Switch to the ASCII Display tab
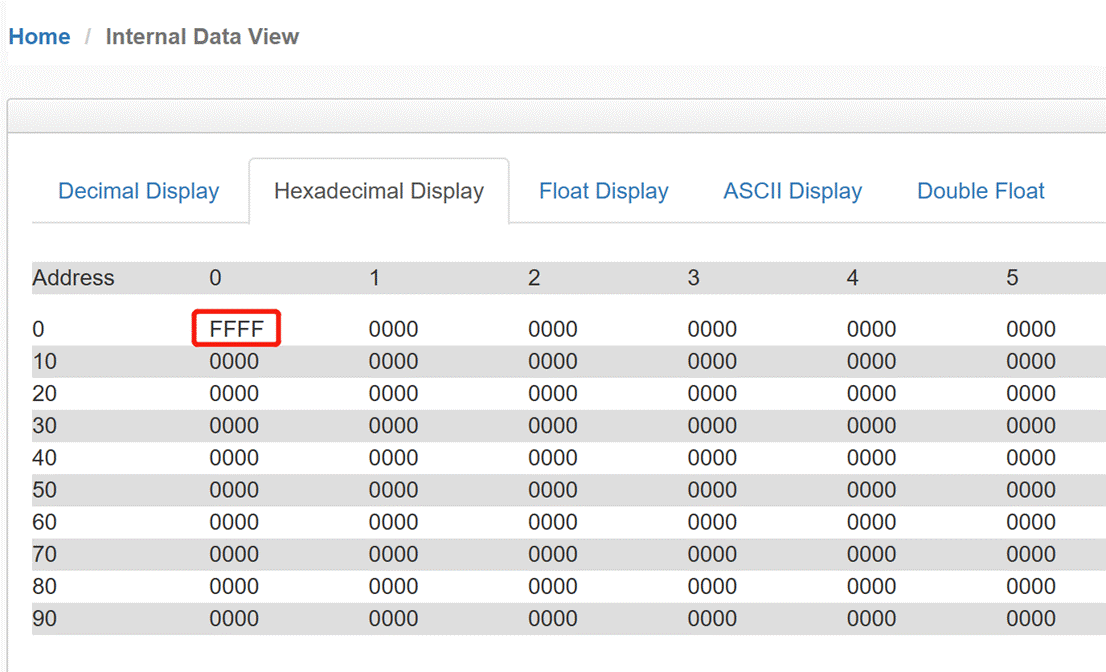This screenshot has height=672, width=1106. 793,191
